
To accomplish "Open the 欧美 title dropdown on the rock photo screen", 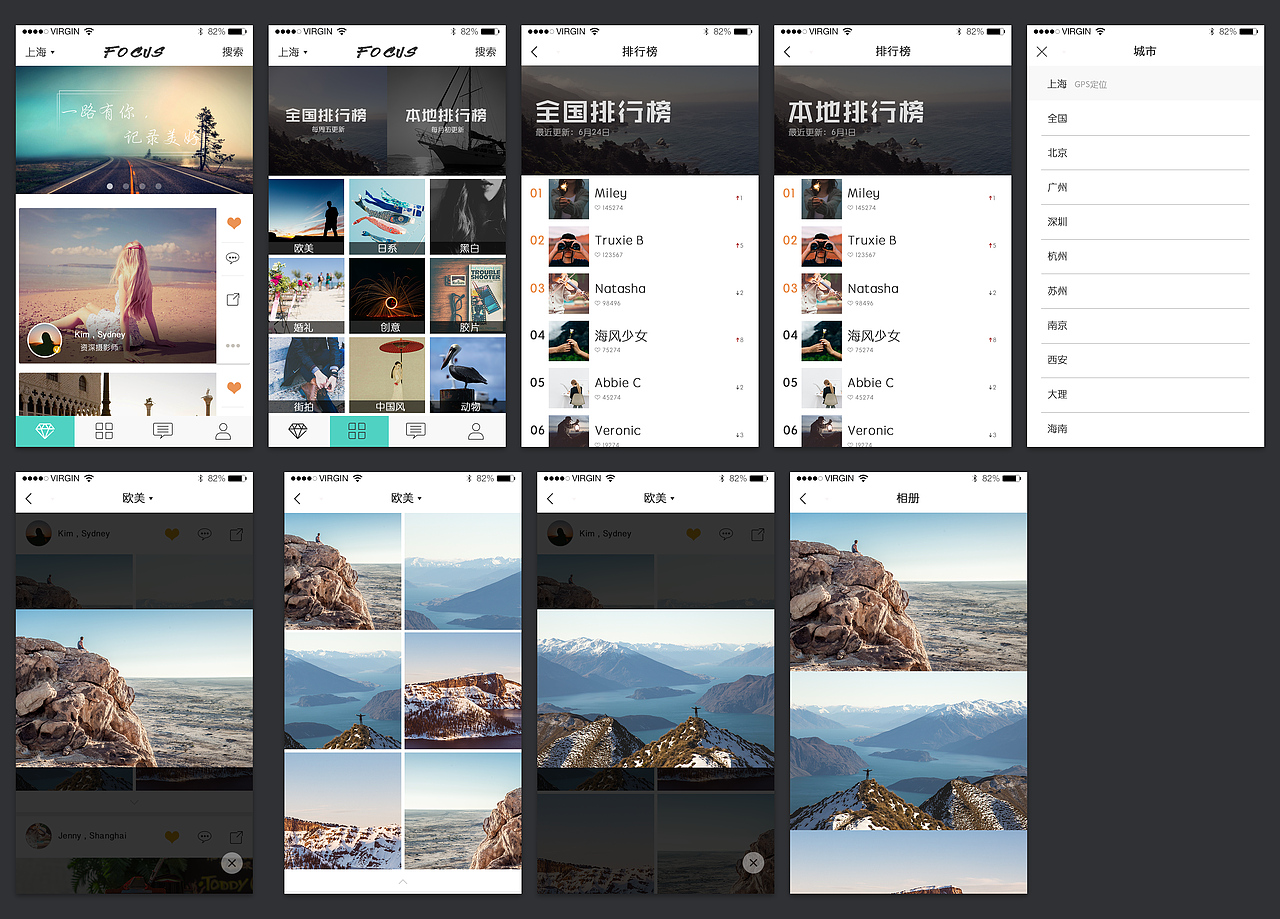I will 138,498.
